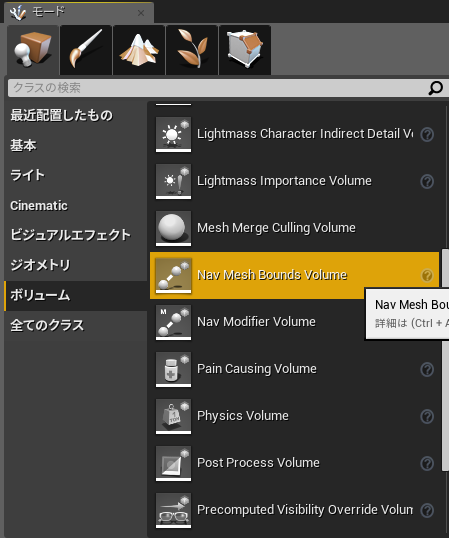Select Post Process Volume text
Screen dimensions: 449x538
coord(258,463)
